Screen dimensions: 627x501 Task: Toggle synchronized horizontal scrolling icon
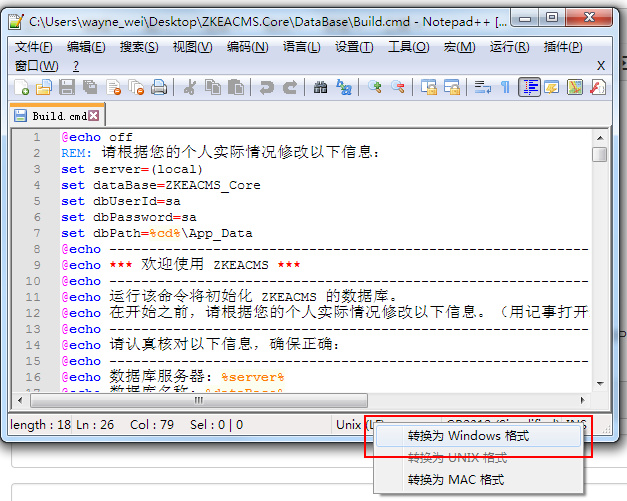click(x=452, y=87)
